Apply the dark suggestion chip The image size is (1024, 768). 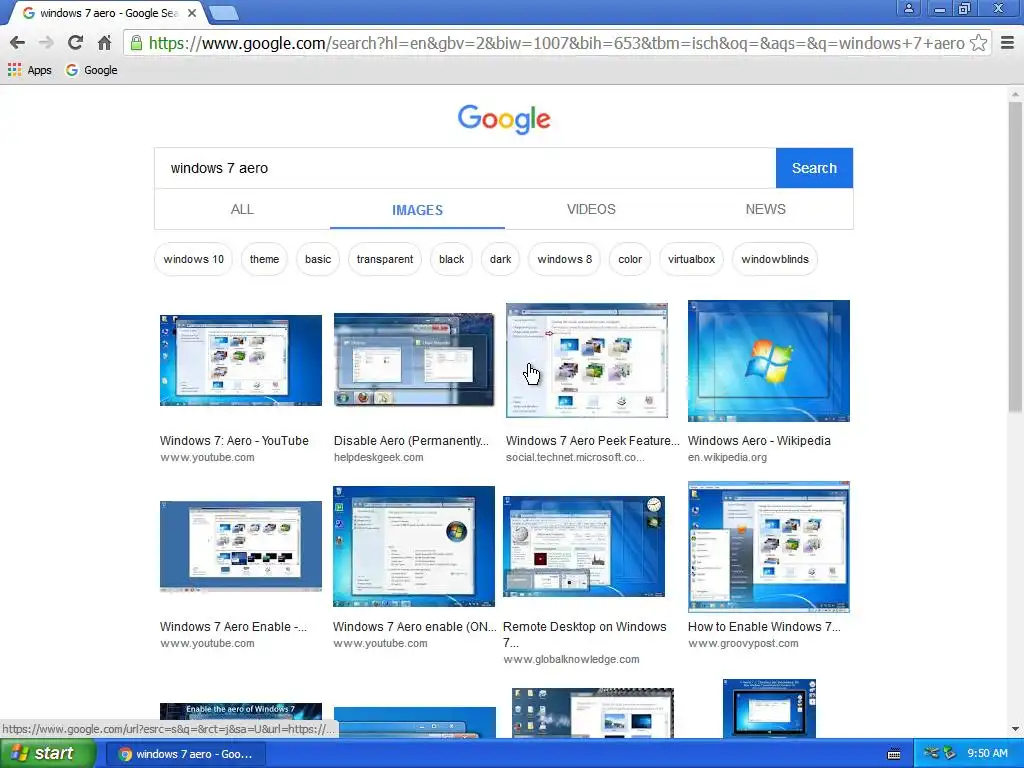(x=500, y=259)
